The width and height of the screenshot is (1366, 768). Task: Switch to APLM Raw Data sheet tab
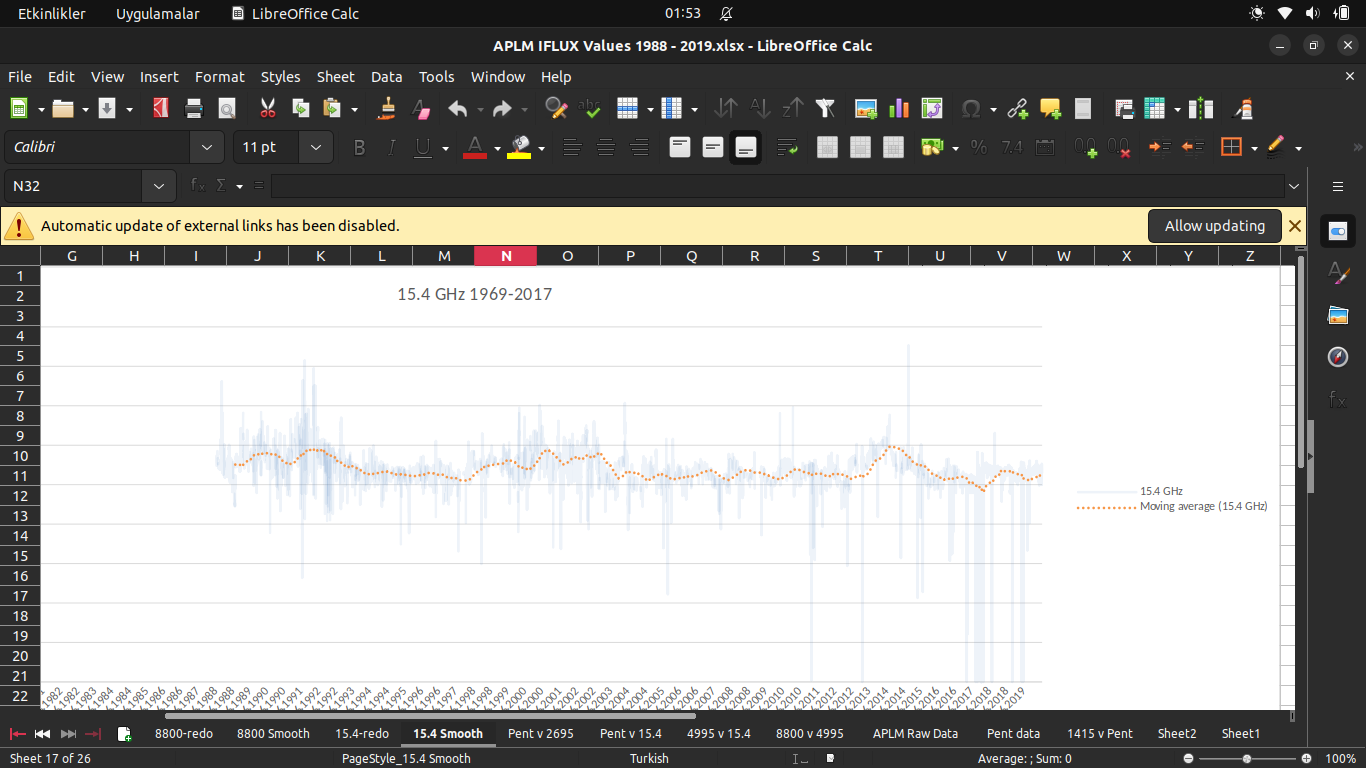[915, 733]
